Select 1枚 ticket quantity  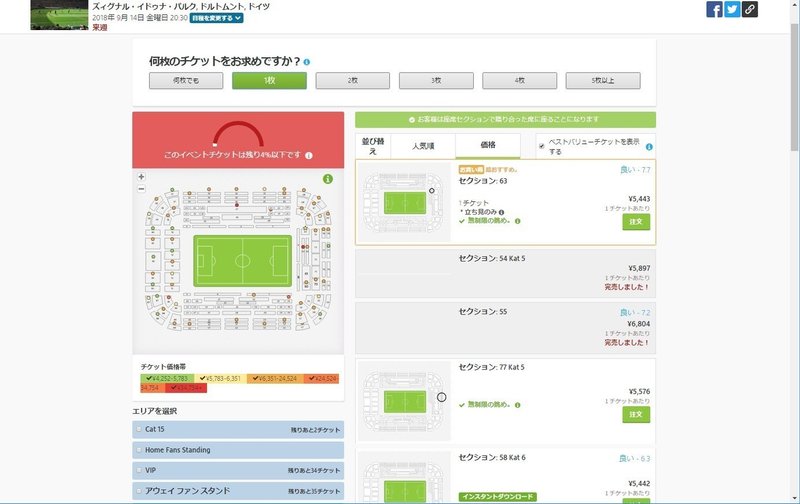pyautogui.click(x=269, y=81)
